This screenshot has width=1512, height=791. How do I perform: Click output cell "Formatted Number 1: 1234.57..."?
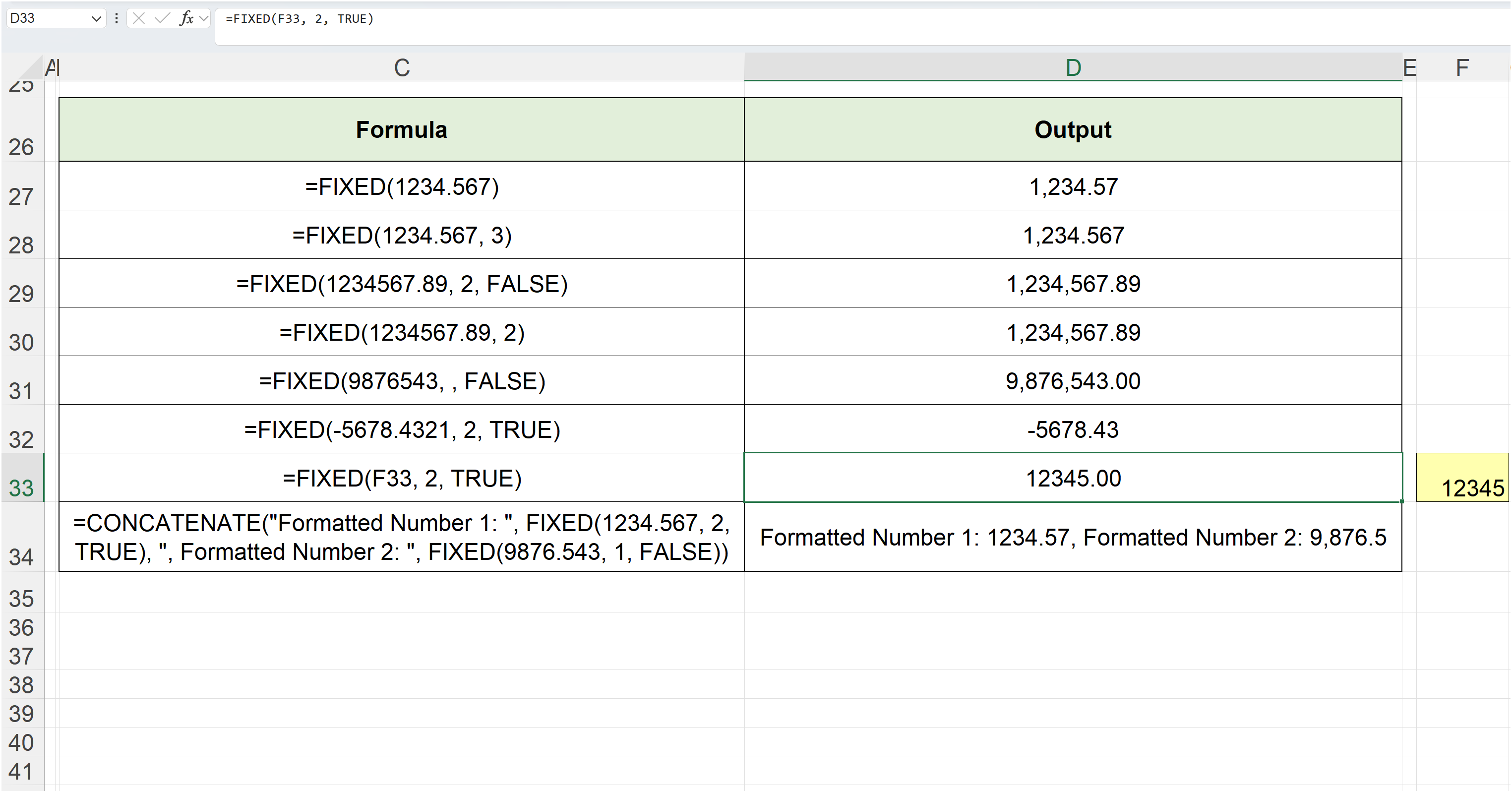[1073, 537]
